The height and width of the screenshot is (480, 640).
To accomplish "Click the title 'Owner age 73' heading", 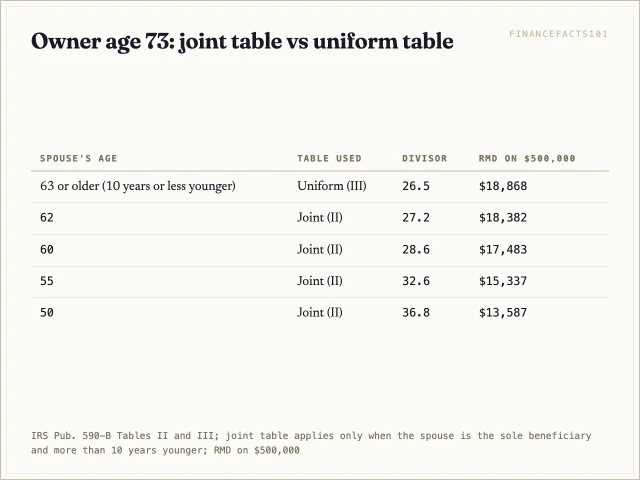I will (x=242, y=42).
